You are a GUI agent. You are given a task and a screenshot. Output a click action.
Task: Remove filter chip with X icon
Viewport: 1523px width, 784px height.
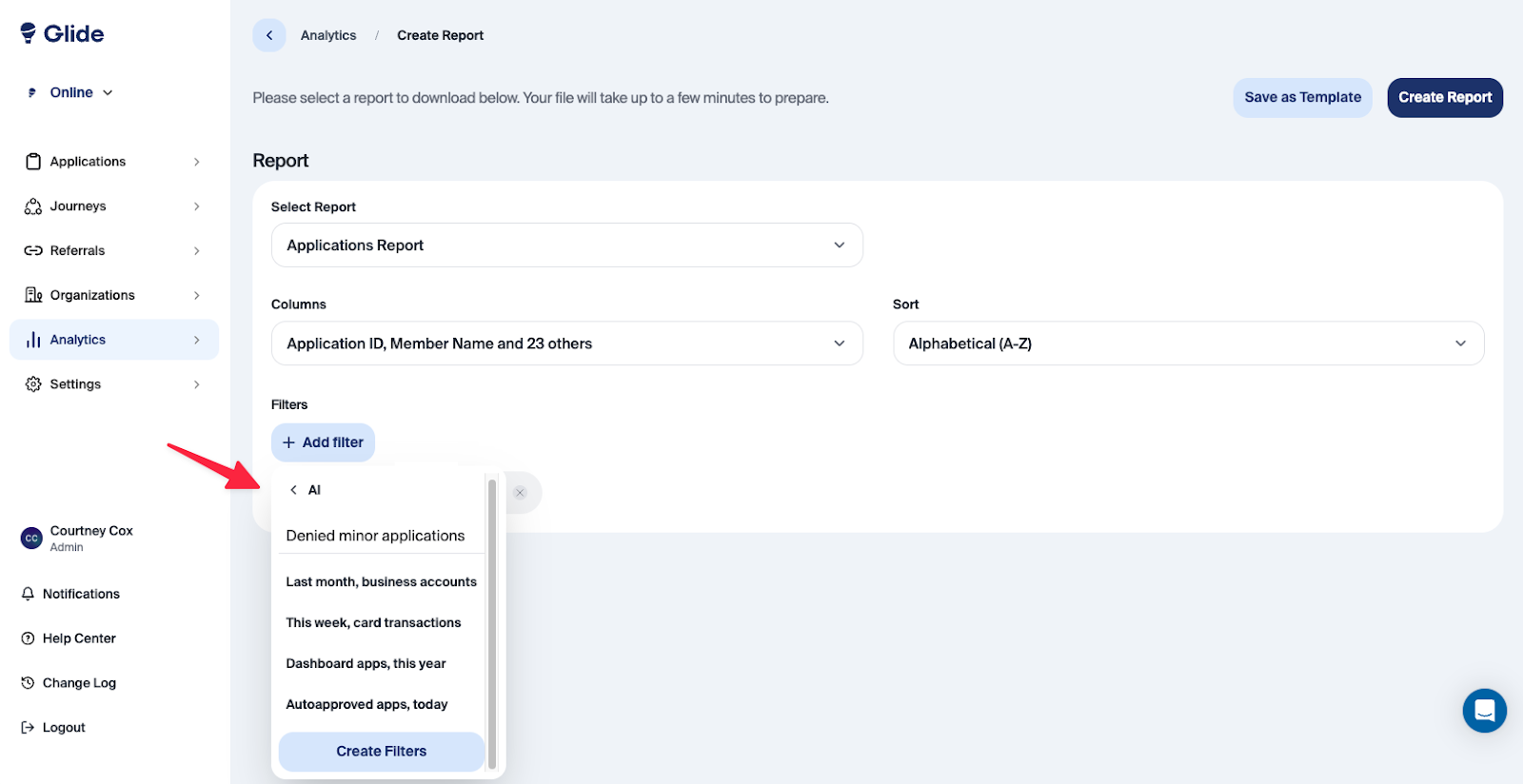click(520, 493)
